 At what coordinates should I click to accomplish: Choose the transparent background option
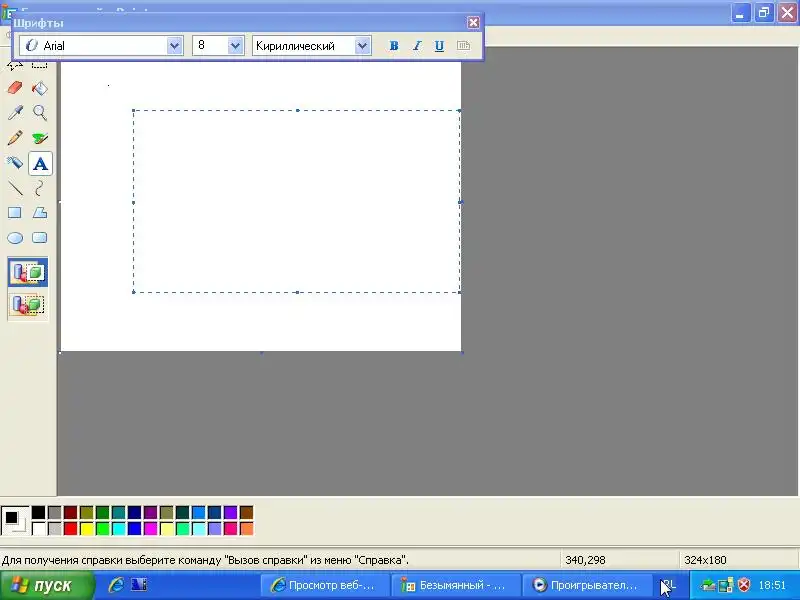28,305
